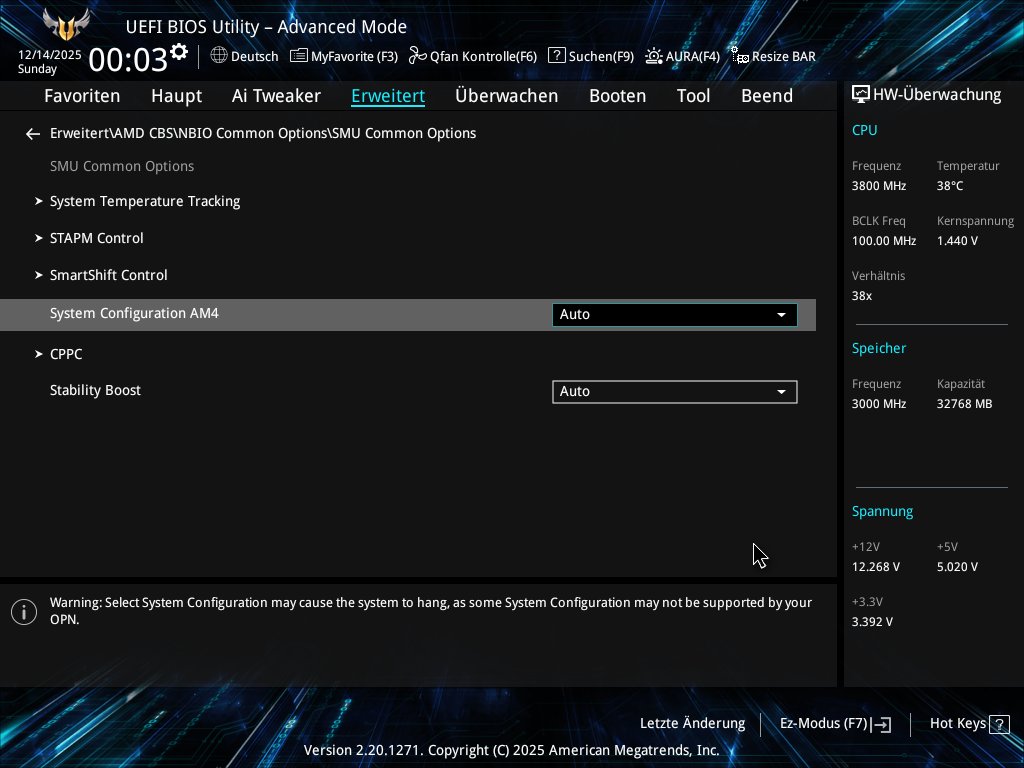
Task: Click the Hot Keys question icon
Action: point(999,724)
